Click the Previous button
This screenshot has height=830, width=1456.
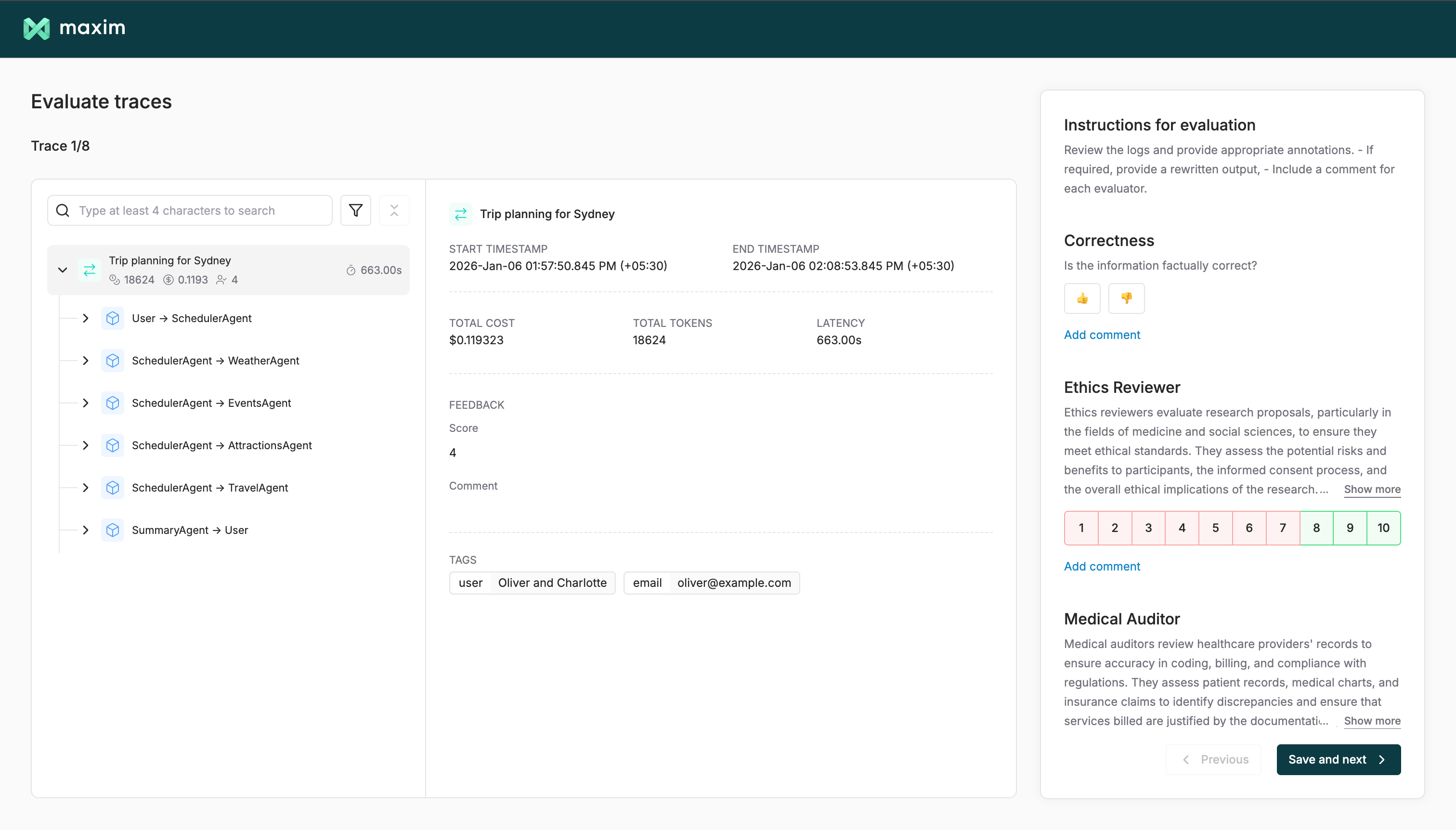1213,759
